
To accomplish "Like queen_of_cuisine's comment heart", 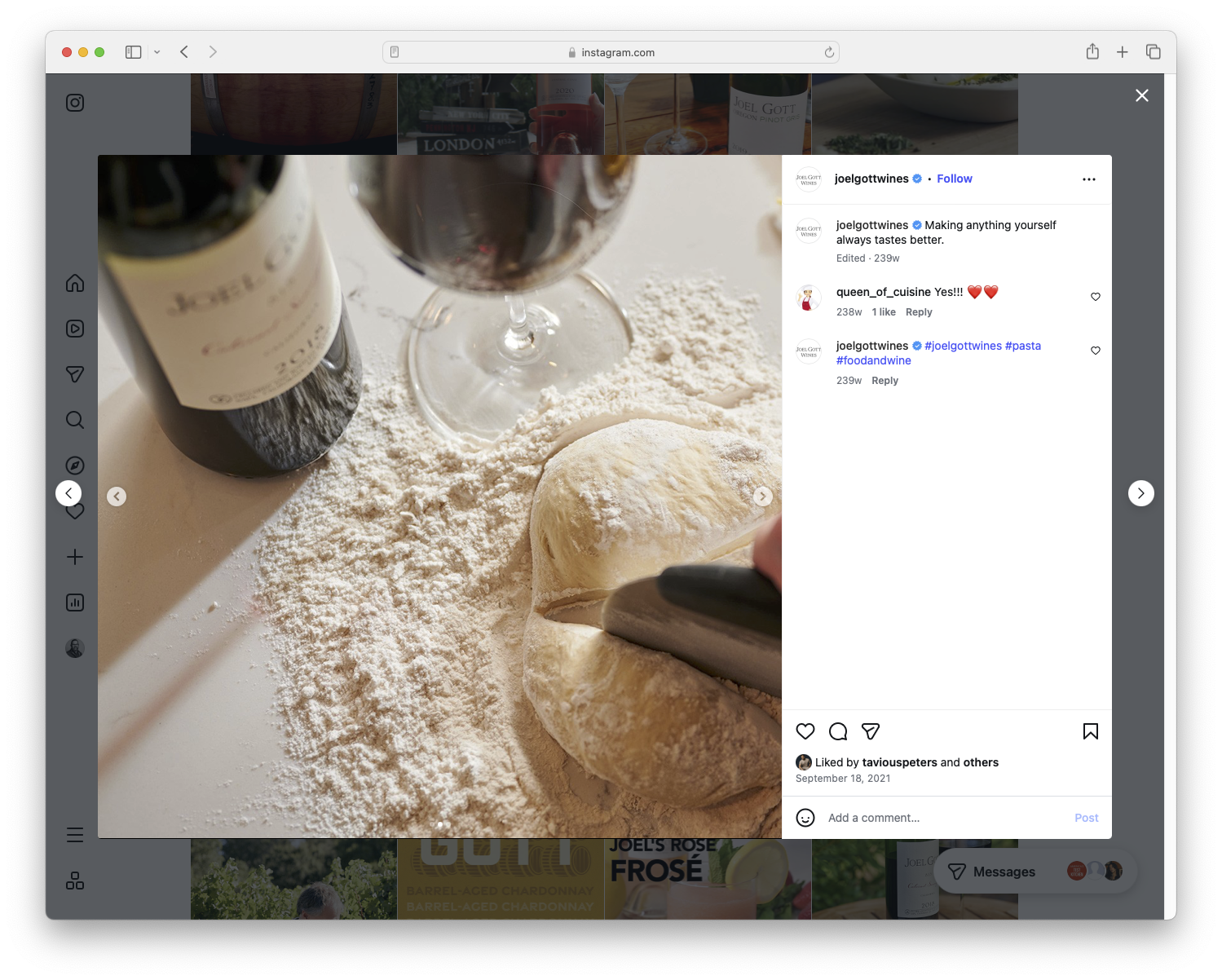I will tap(1096, 297).
